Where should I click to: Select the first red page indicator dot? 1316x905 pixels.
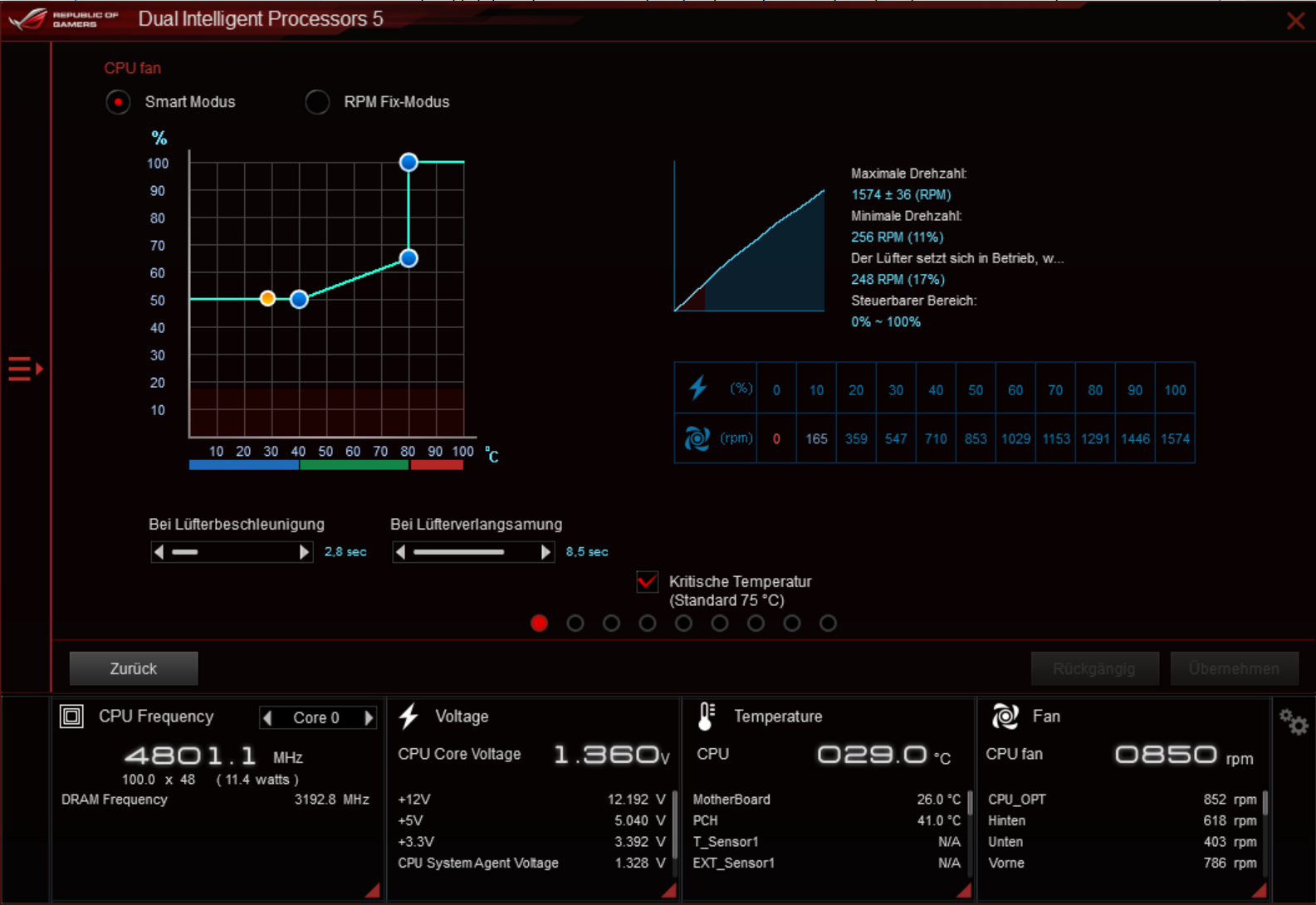[x=539, y=623]
